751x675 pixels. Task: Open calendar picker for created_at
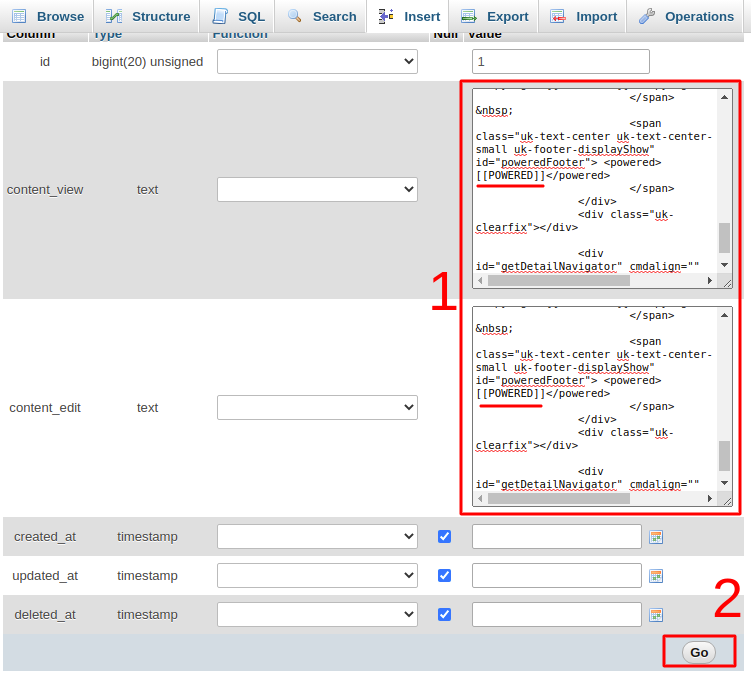pyautogui.click(x=656, y=537)
